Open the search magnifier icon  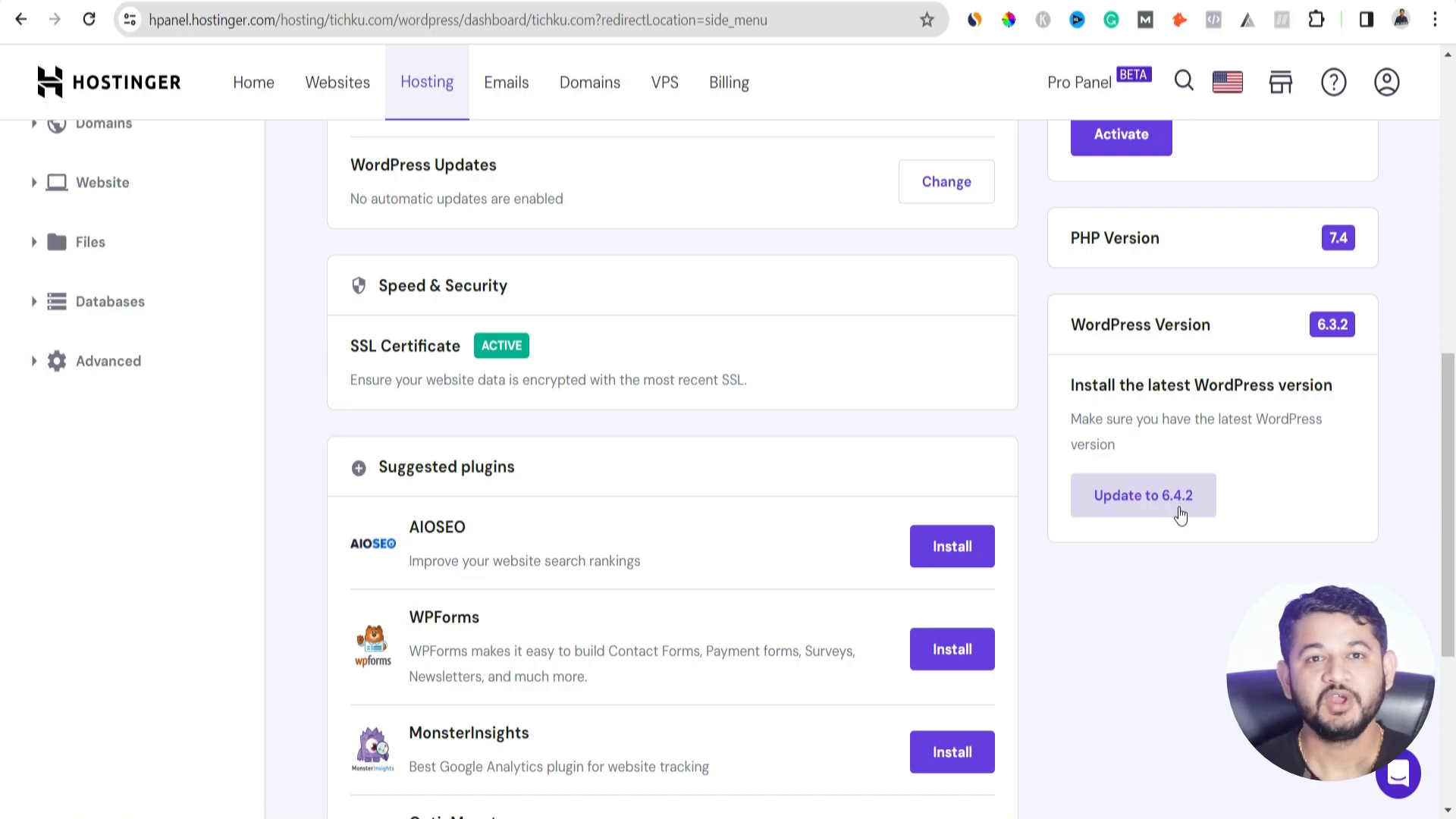click(x=1184, y=81)
